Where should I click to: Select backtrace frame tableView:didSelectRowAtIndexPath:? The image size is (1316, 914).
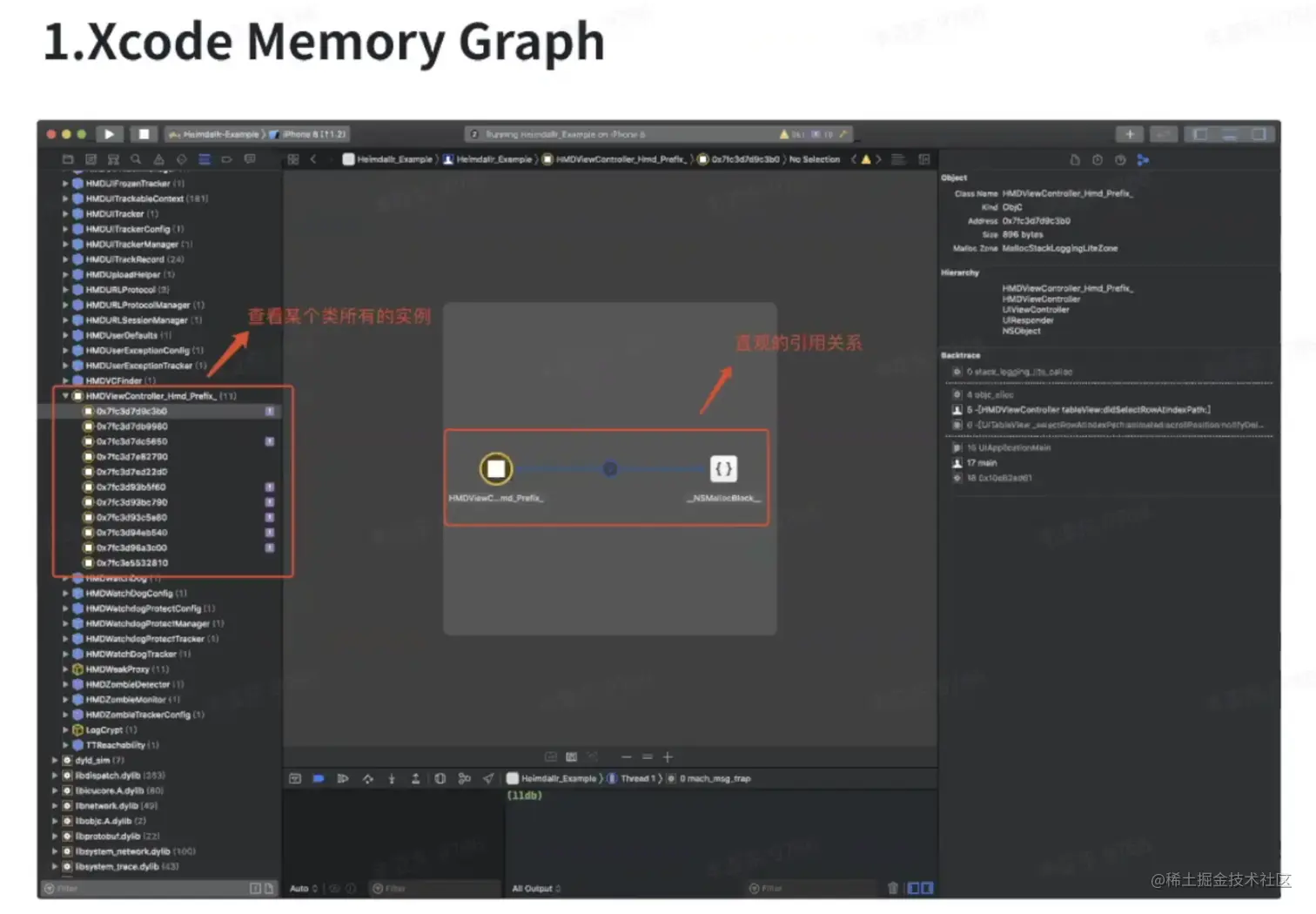click(1081, 410)
